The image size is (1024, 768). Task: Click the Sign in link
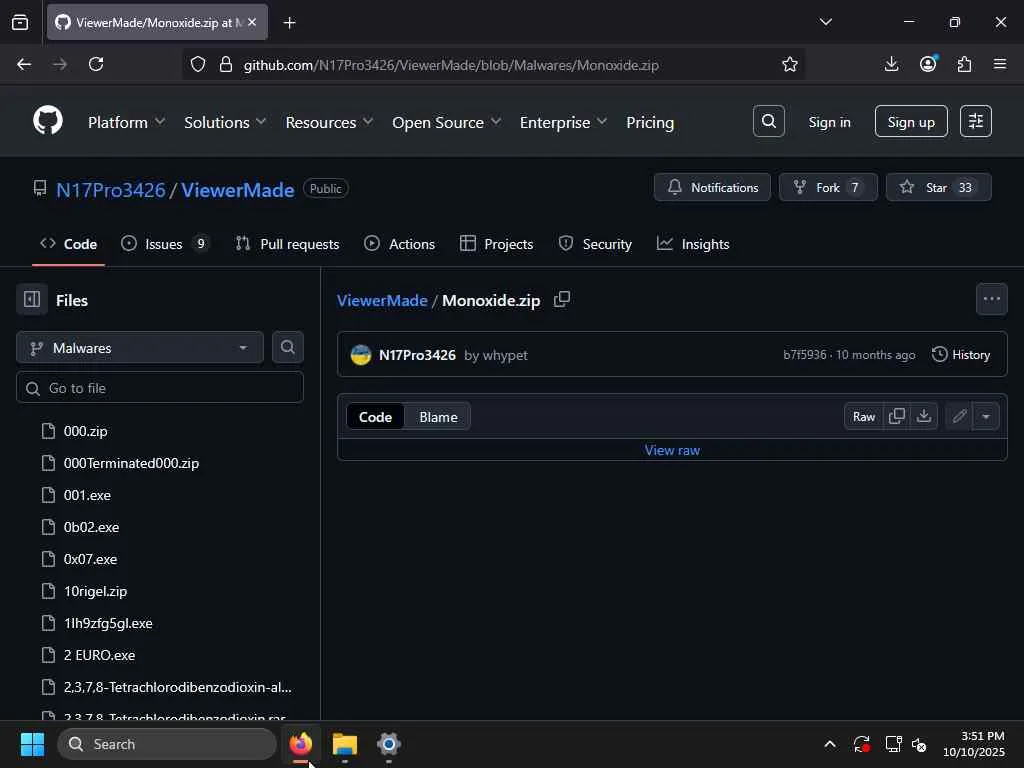(x=829, y=121)
